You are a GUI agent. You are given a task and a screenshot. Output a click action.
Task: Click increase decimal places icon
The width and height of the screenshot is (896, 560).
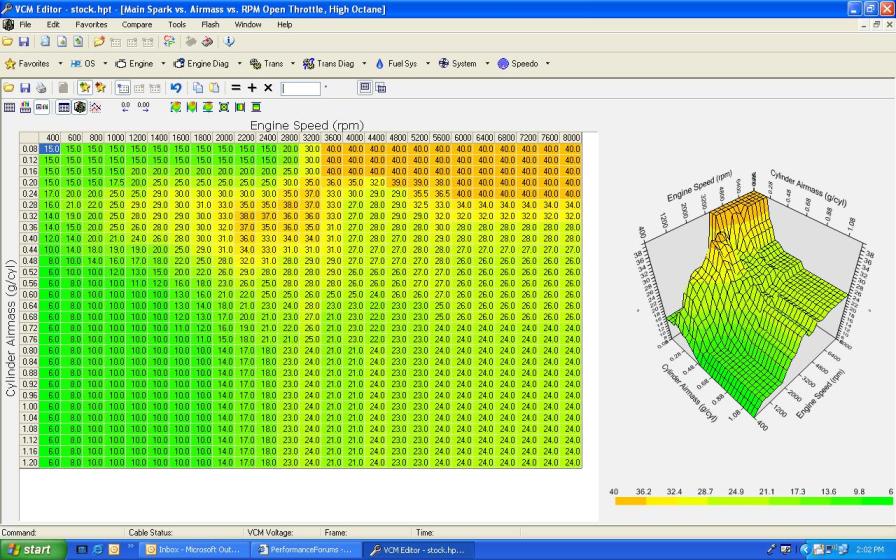point(143,107)
